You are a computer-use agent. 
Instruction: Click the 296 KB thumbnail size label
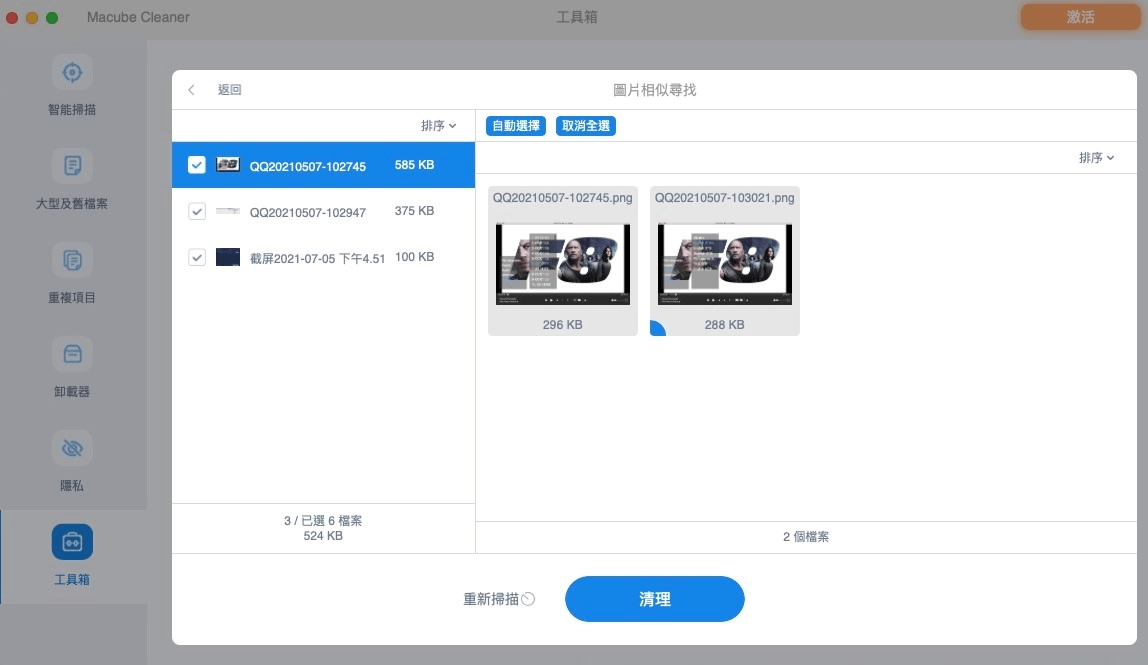click(x=562, y=324)
